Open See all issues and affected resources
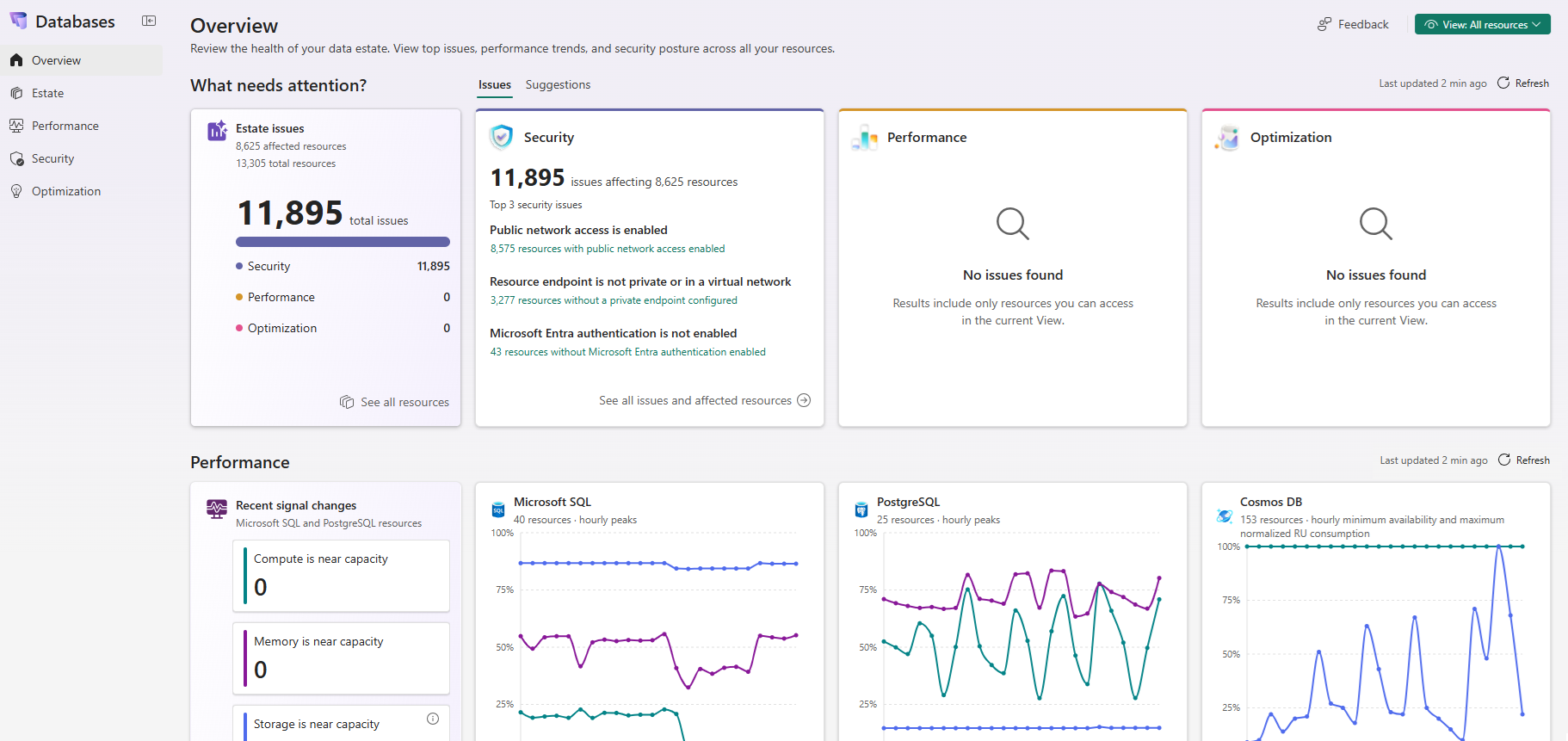 (x=705, y=400)
